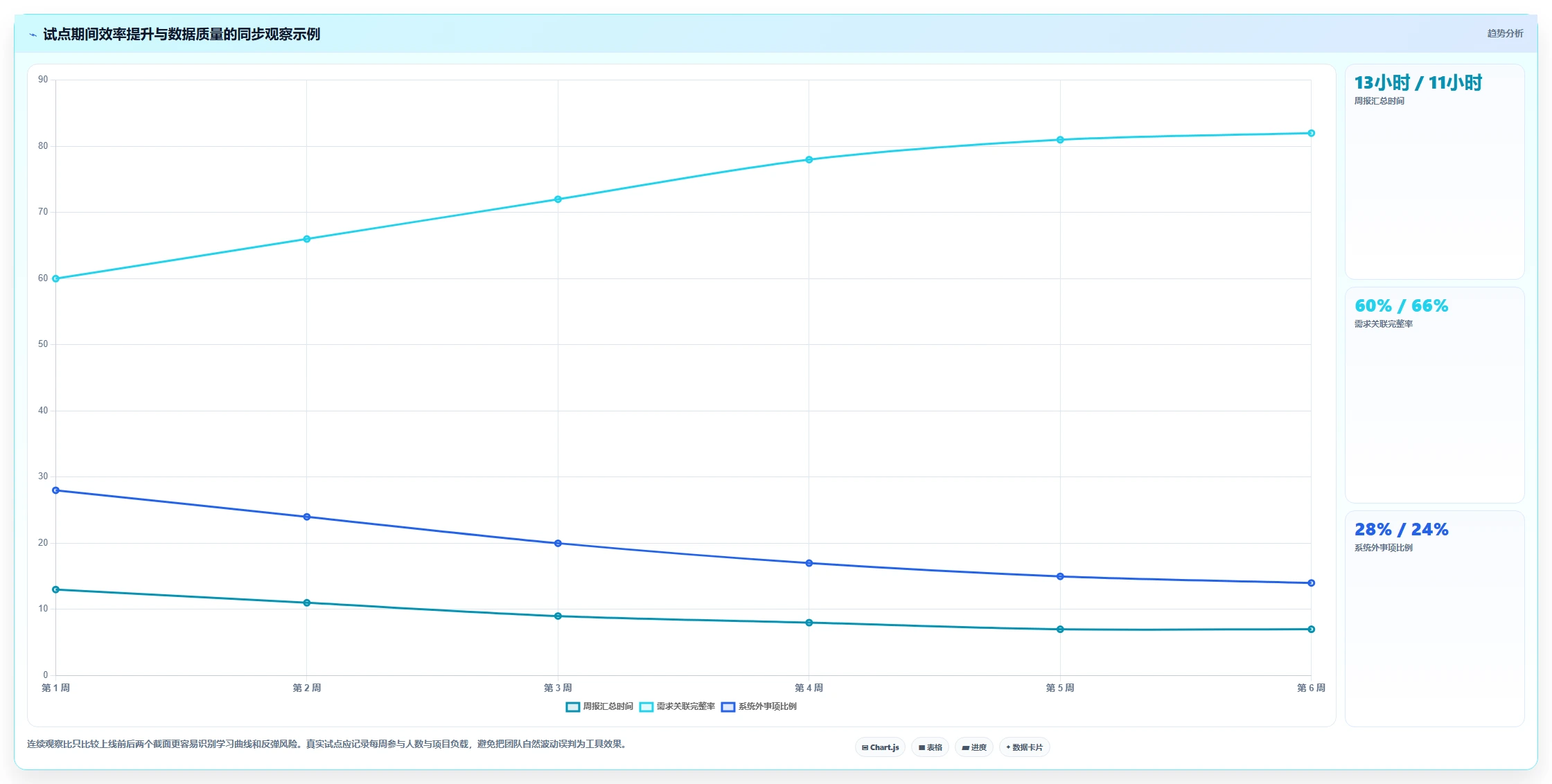
Task: Open the 表格 chip
Action: point(930,747)
